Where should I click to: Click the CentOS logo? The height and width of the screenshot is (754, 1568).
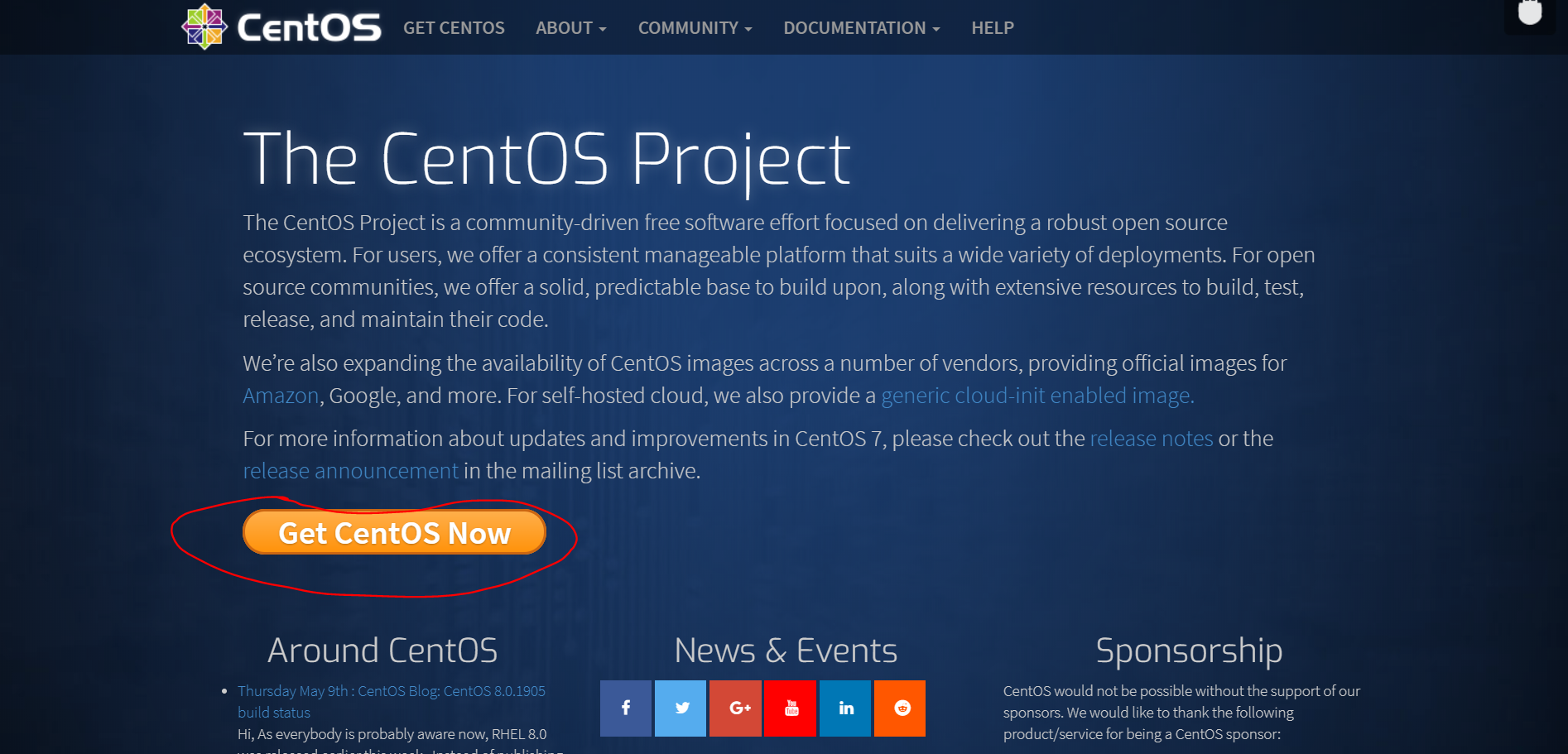(x=281, y=26)
